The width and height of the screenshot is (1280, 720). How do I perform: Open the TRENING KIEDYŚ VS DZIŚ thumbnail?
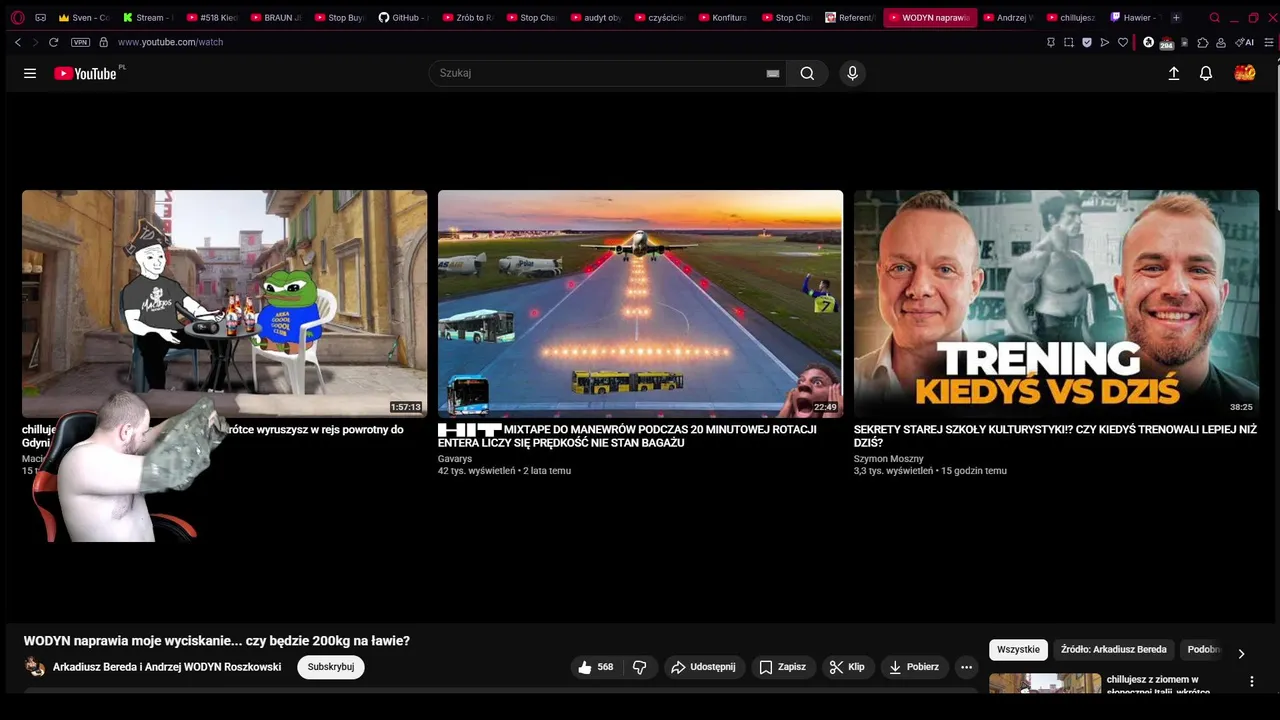tap(1056, 303)
